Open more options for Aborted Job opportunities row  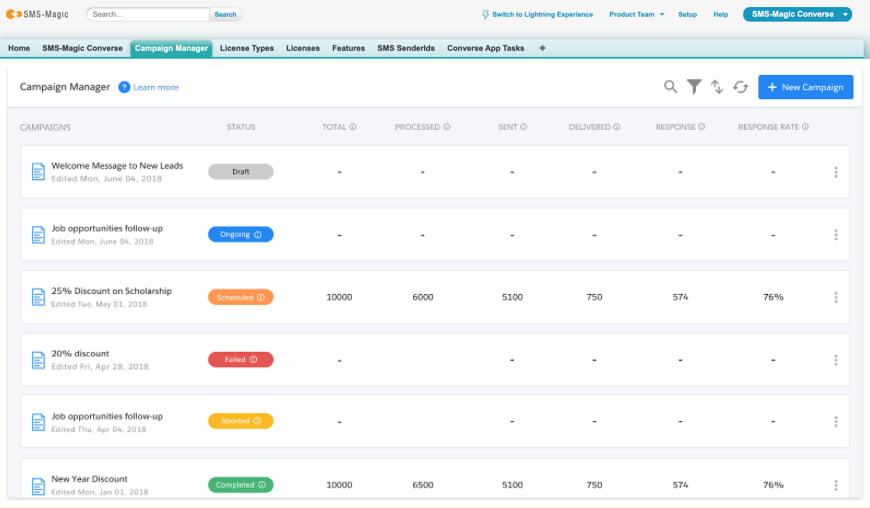[836, 421]
